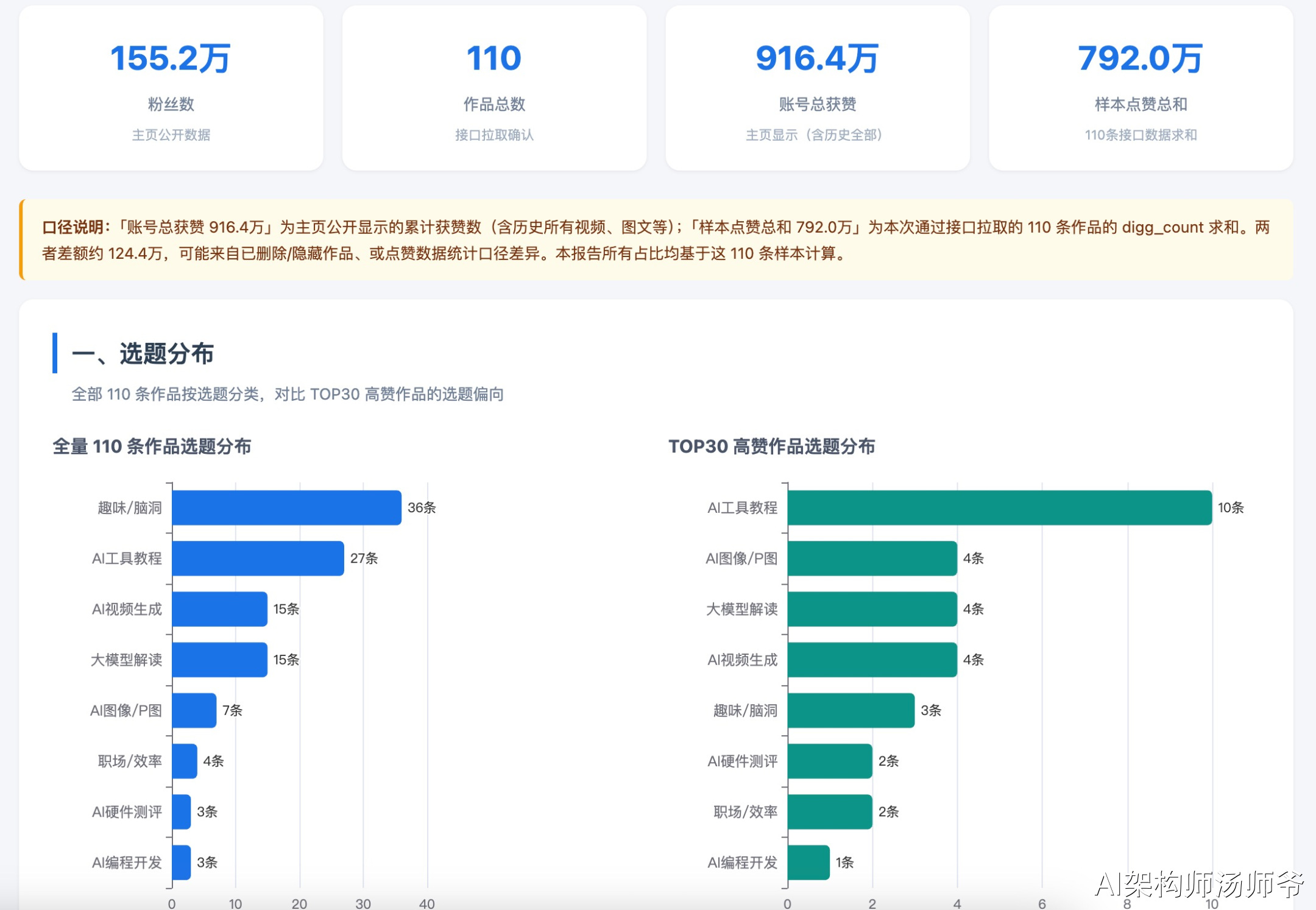Screen dimensions: 1316x910
Task: Click the 110 total works number
Action: coord(494,58)
